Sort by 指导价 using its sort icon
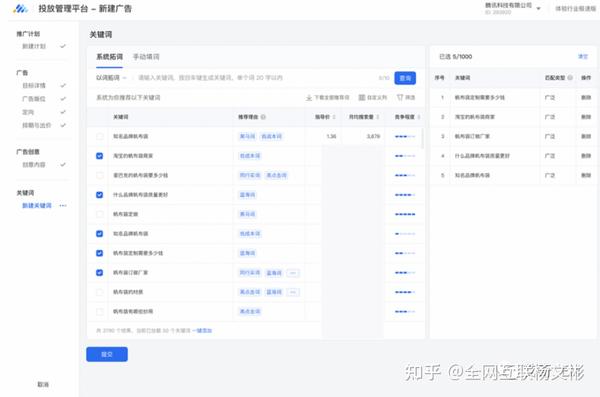The image size is (600, 397). (334, 117)
